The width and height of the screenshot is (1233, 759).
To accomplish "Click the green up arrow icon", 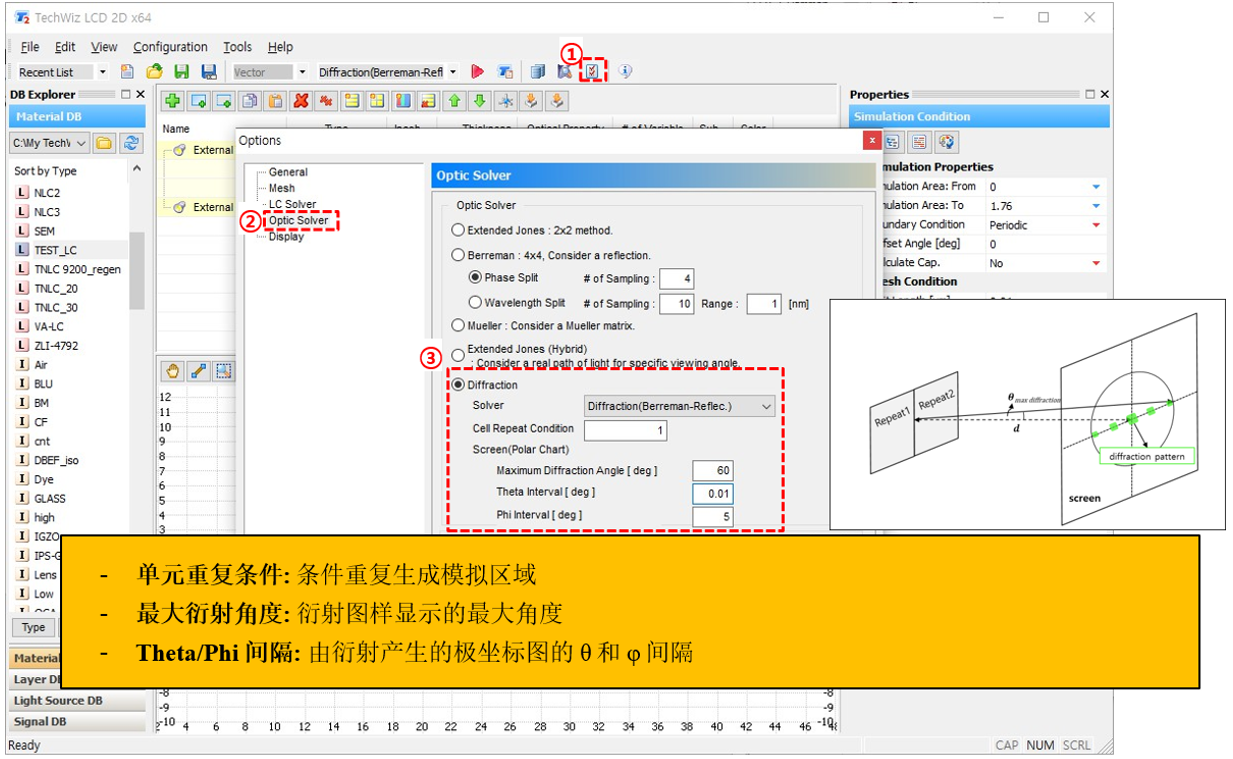I will [x=454, y=101].
